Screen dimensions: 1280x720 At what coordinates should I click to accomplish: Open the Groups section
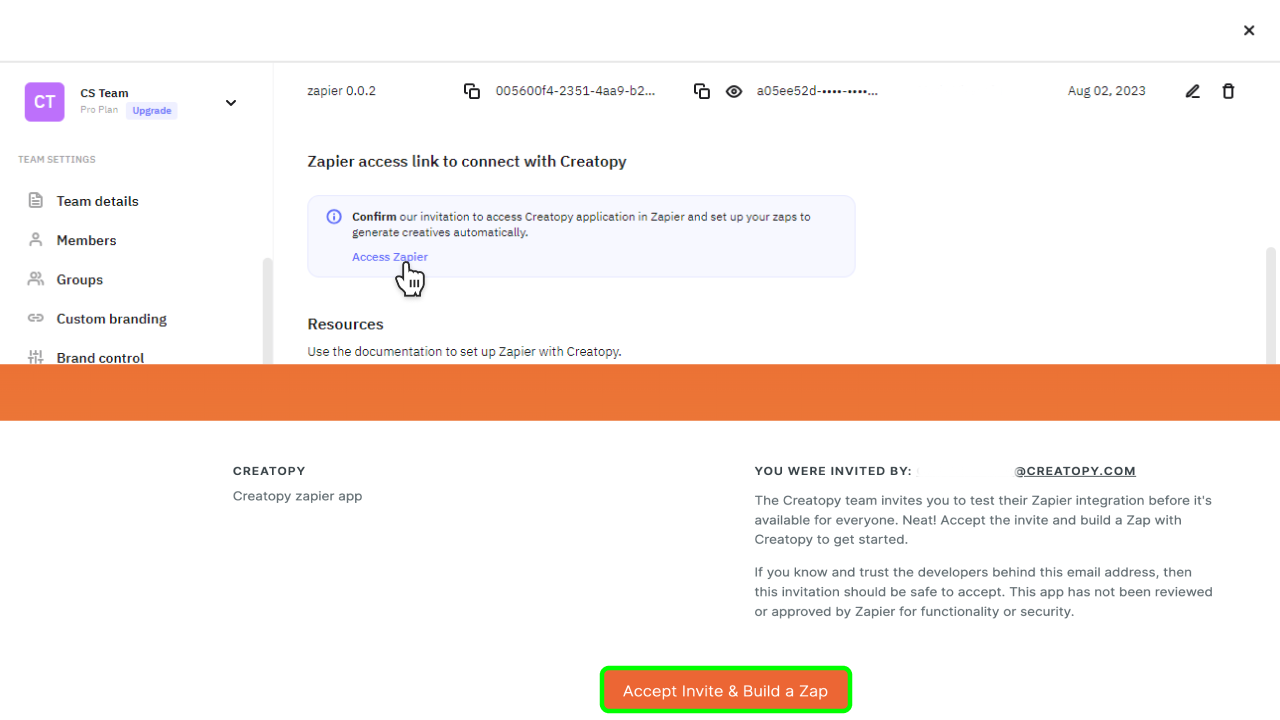[79, 280]
